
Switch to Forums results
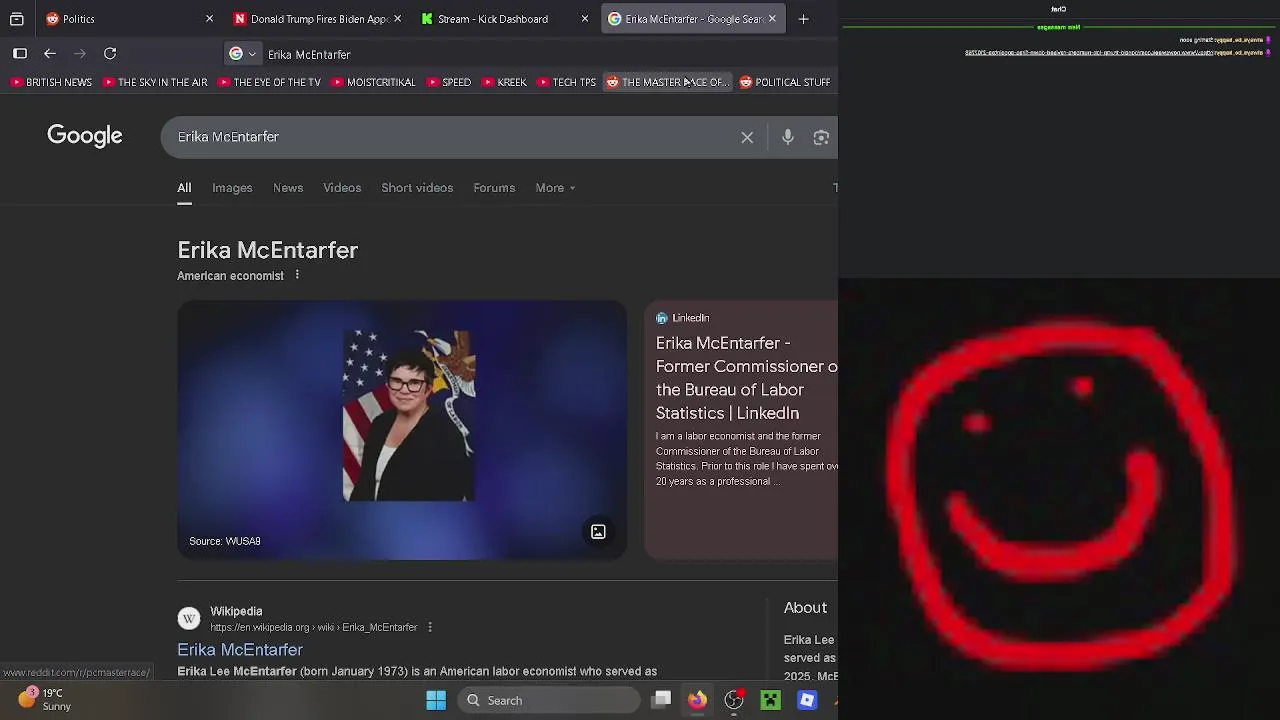(494, 188)
